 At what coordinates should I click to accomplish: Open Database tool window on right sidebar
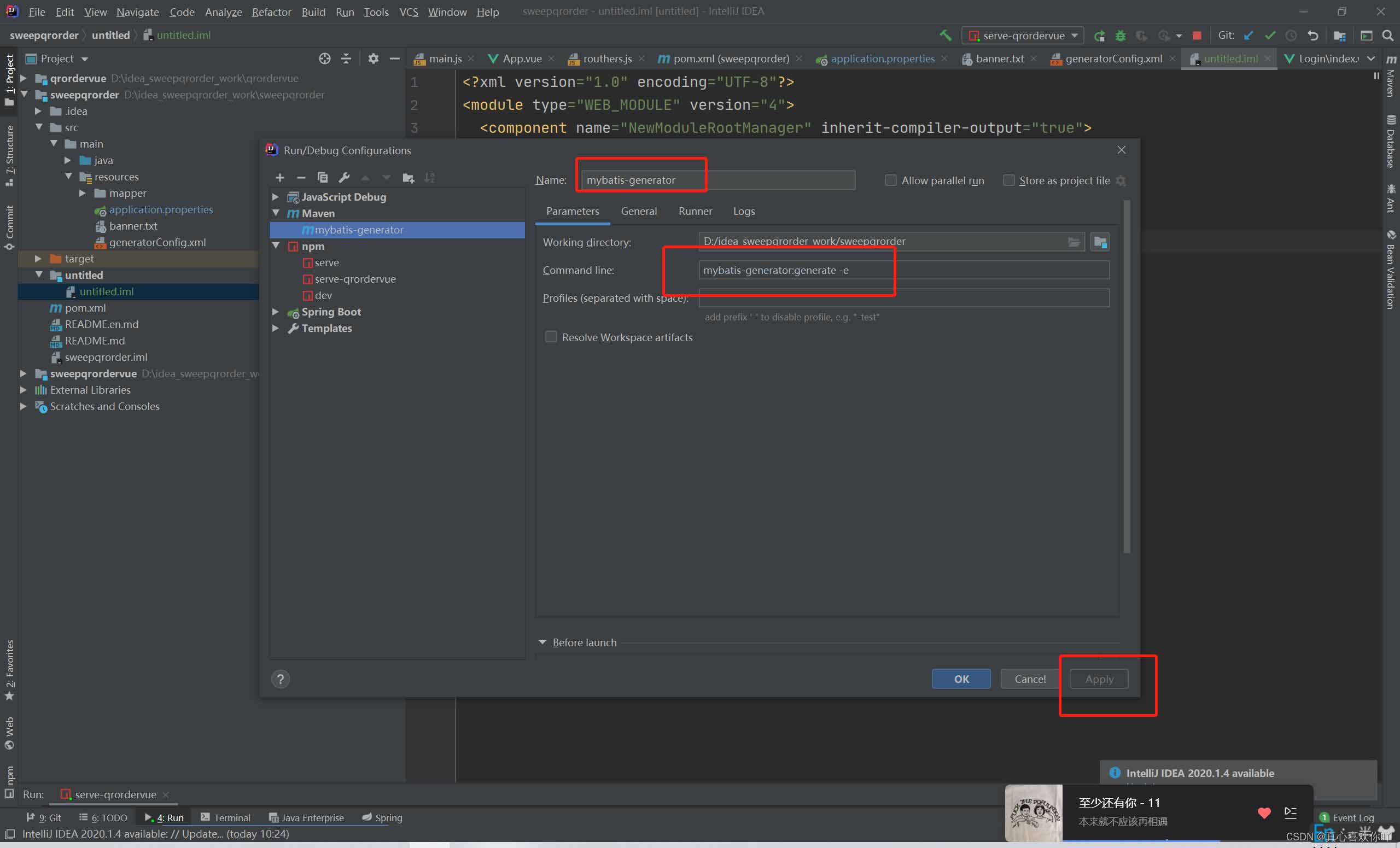tap(1391, 141)
